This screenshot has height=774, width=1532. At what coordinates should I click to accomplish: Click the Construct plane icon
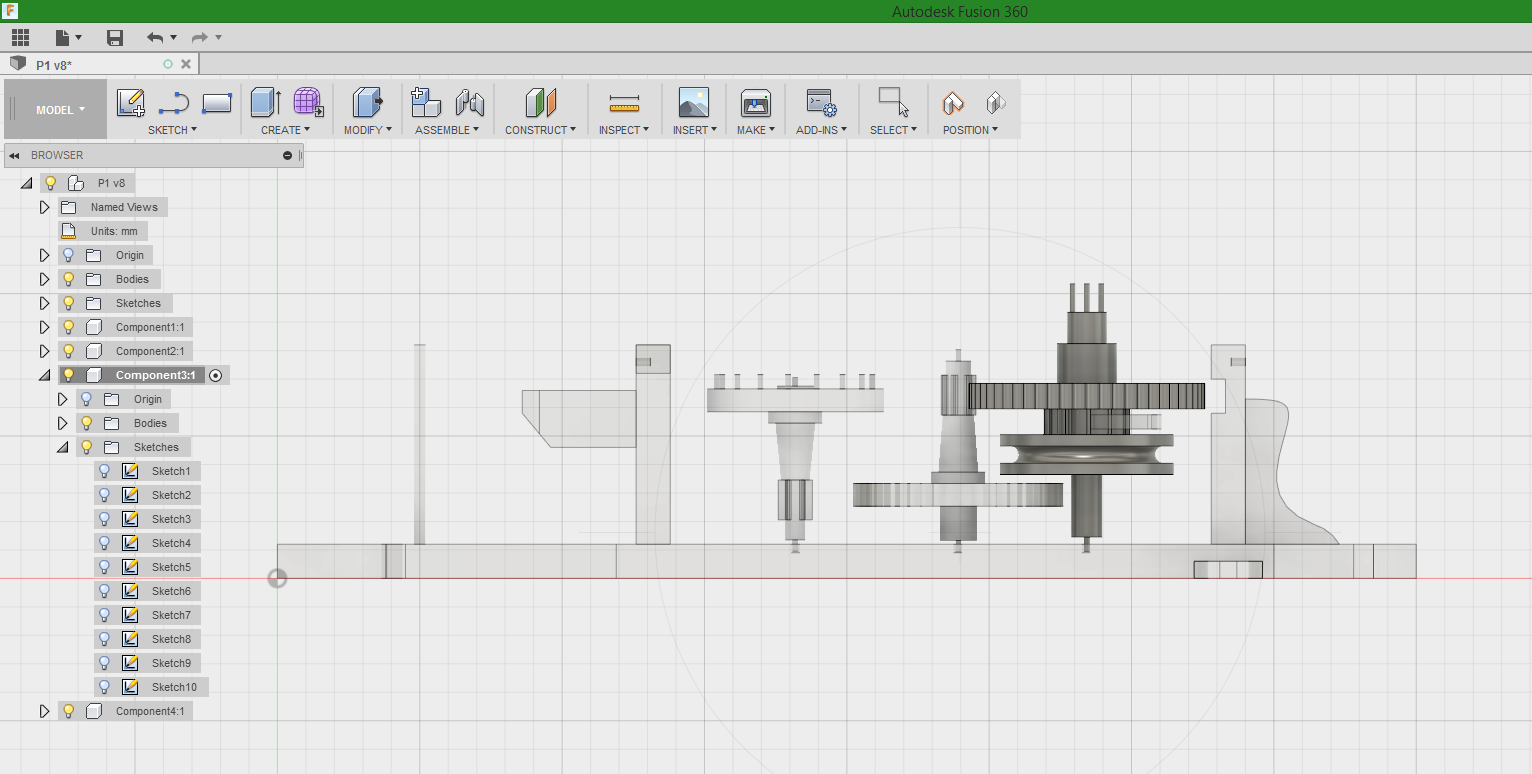[x=540, y=102]
